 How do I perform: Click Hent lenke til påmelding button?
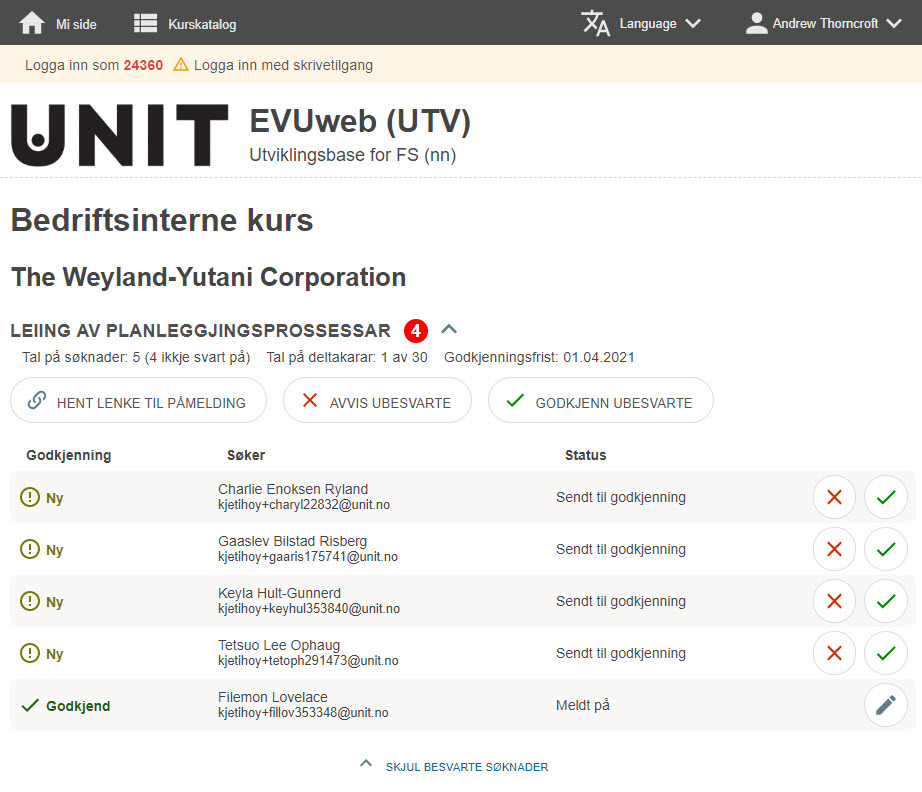pyautogui.click(x=138, y=400)
